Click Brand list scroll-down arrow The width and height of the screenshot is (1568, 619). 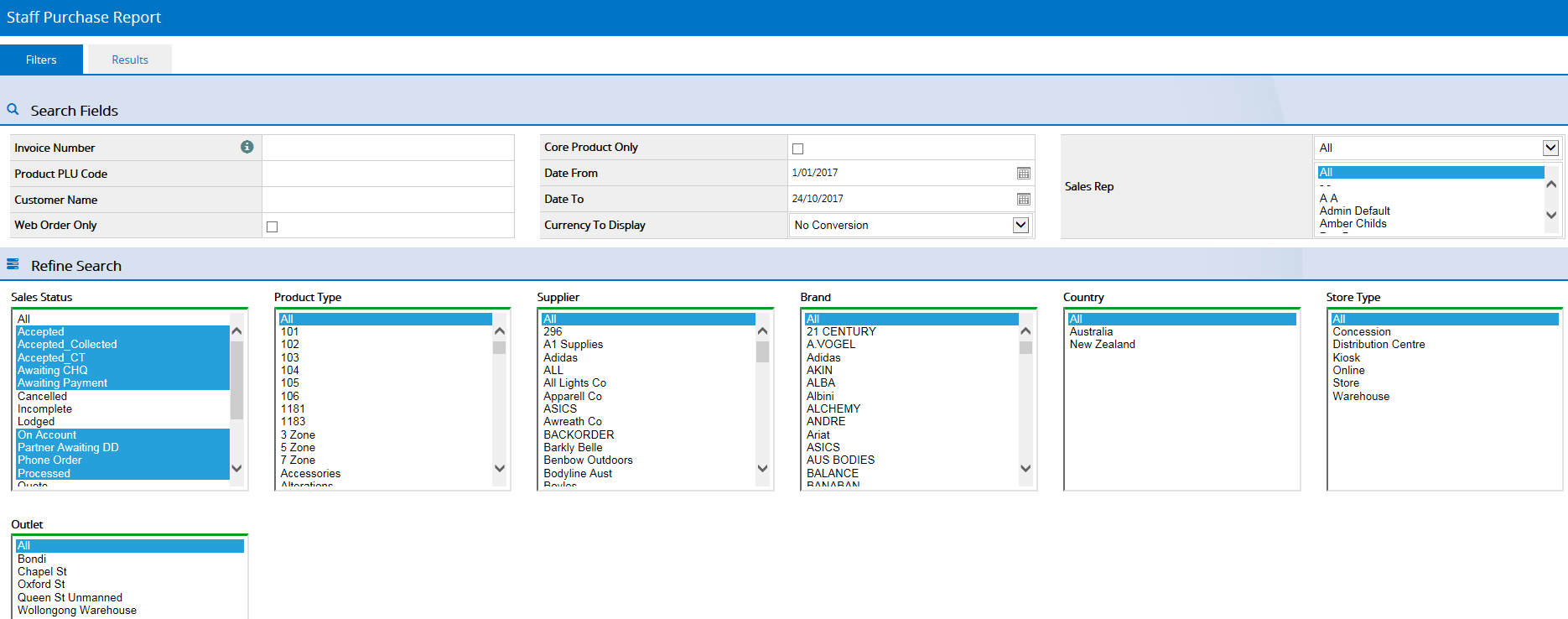click(1025, 468)
